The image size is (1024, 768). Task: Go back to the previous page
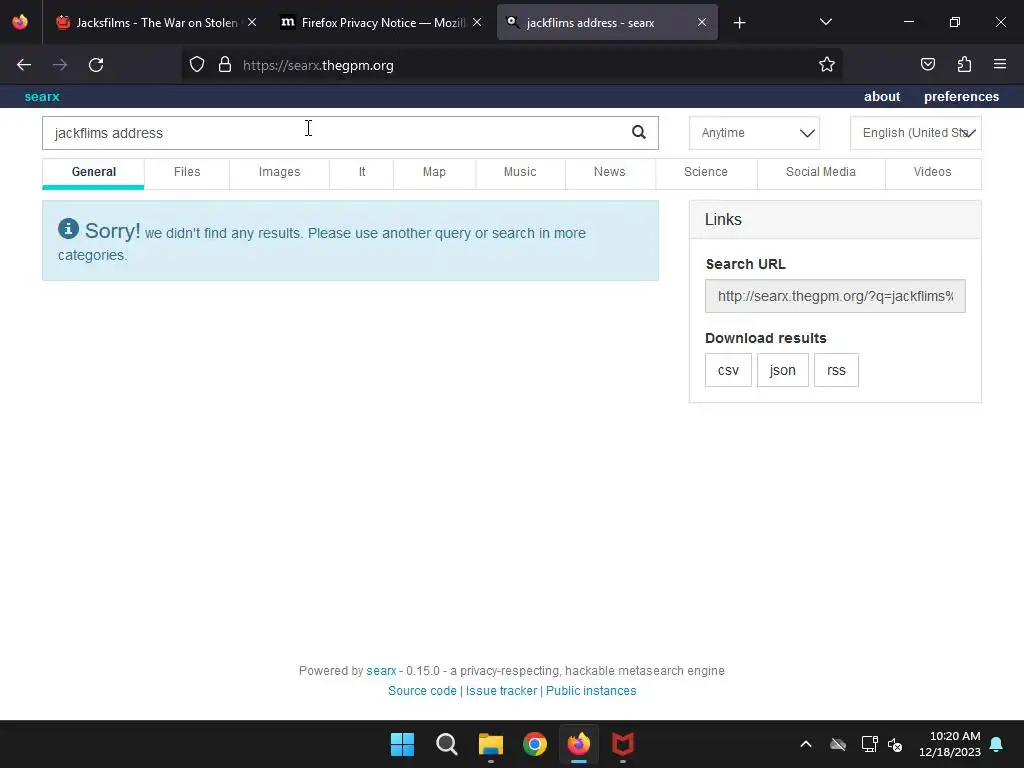click(24, 65)
